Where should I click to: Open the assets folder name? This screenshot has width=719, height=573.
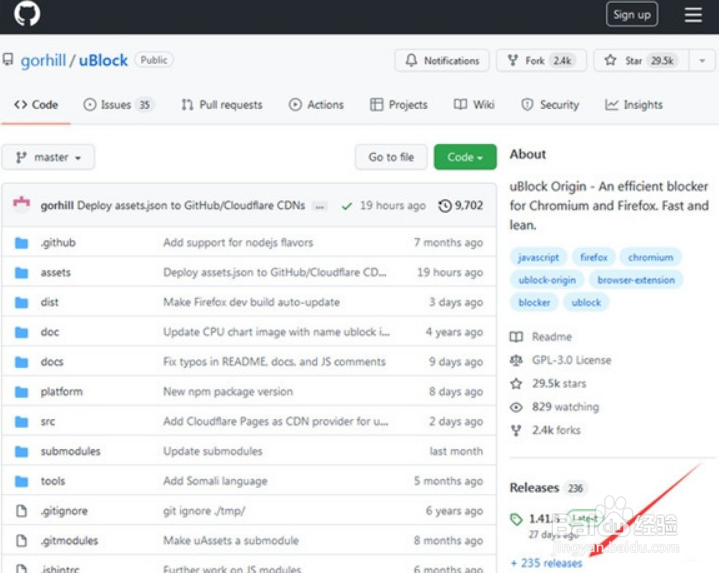pyautogui.click(x=55, y=272)
